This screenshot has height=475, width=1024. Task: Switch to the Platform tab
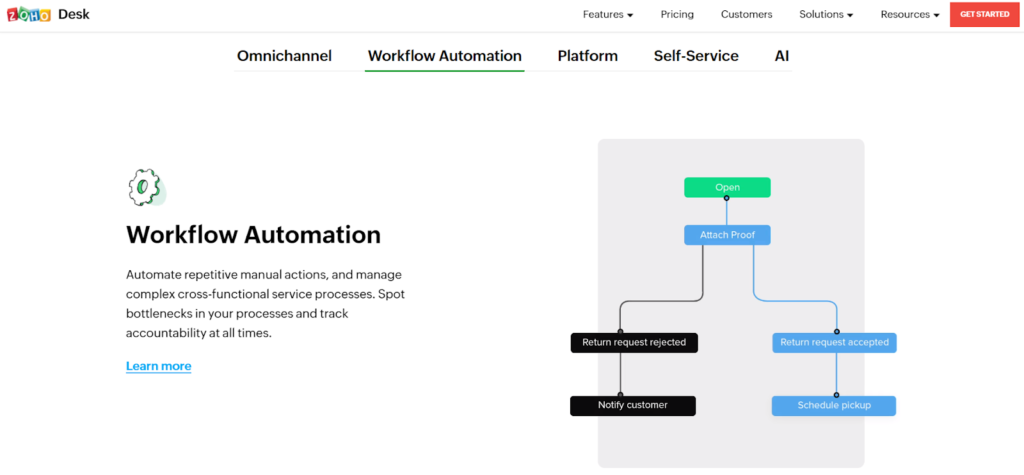587,56
